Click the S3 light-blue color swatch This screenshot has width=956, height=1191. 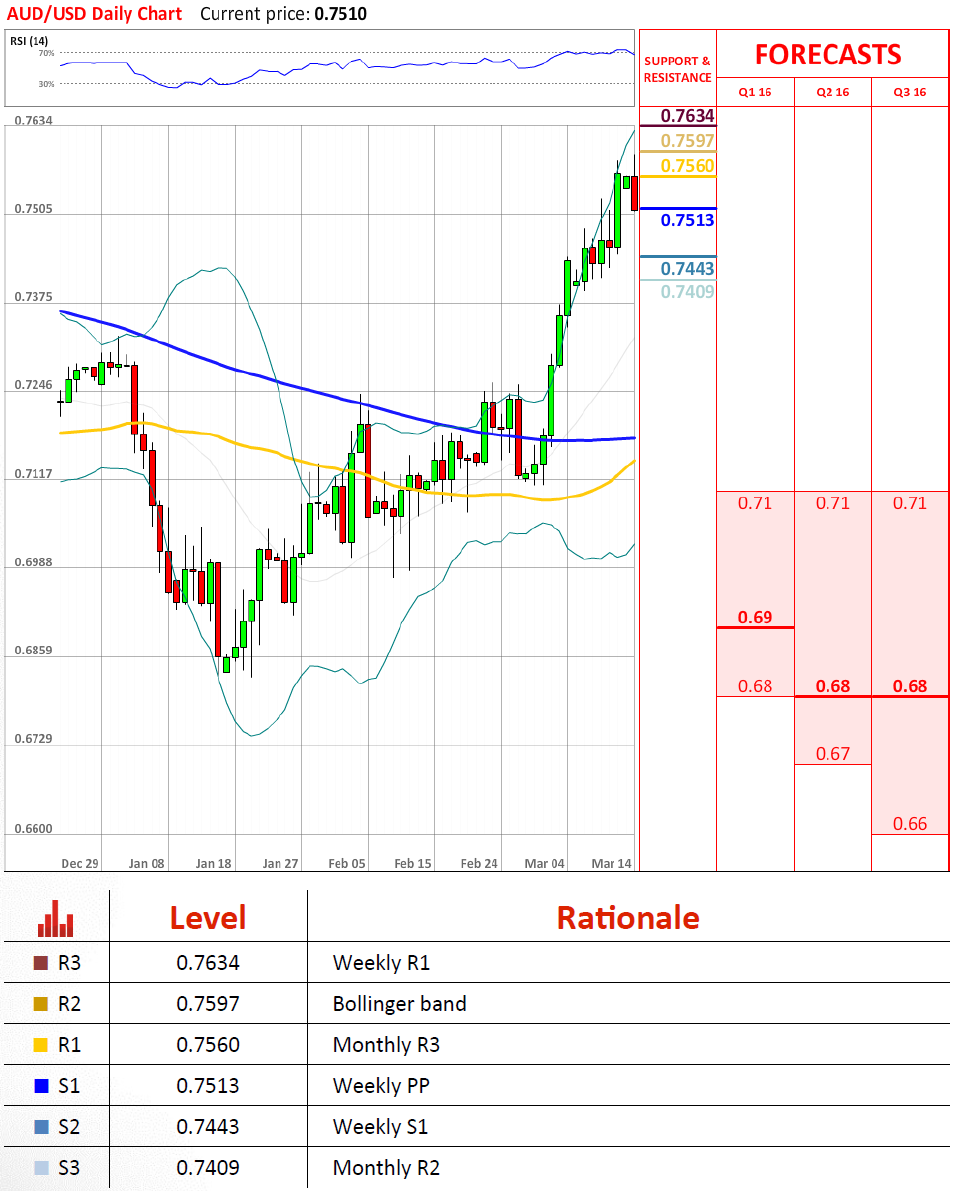(x=41, y=1167)
